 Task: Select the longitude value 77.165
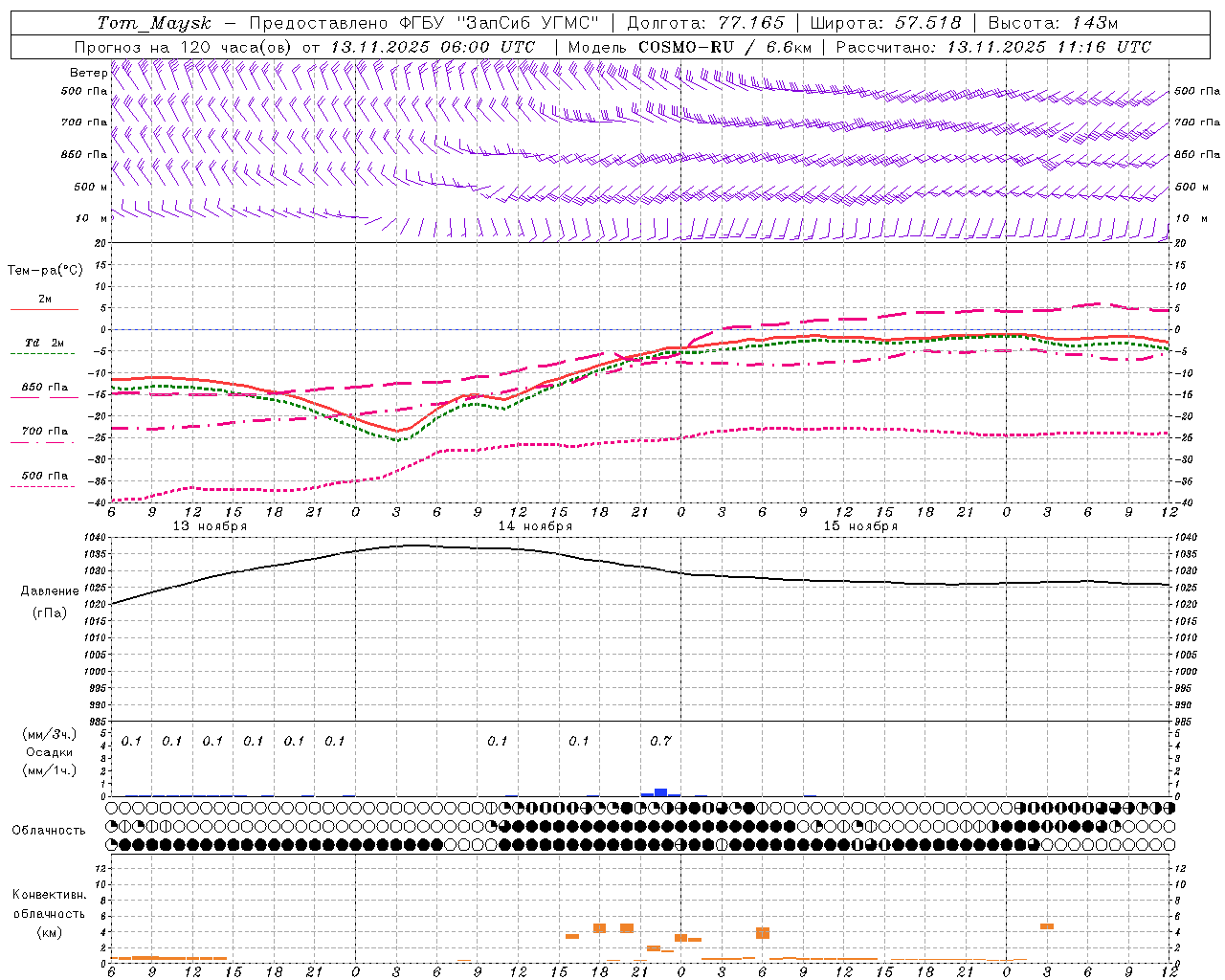click(751, 23)
